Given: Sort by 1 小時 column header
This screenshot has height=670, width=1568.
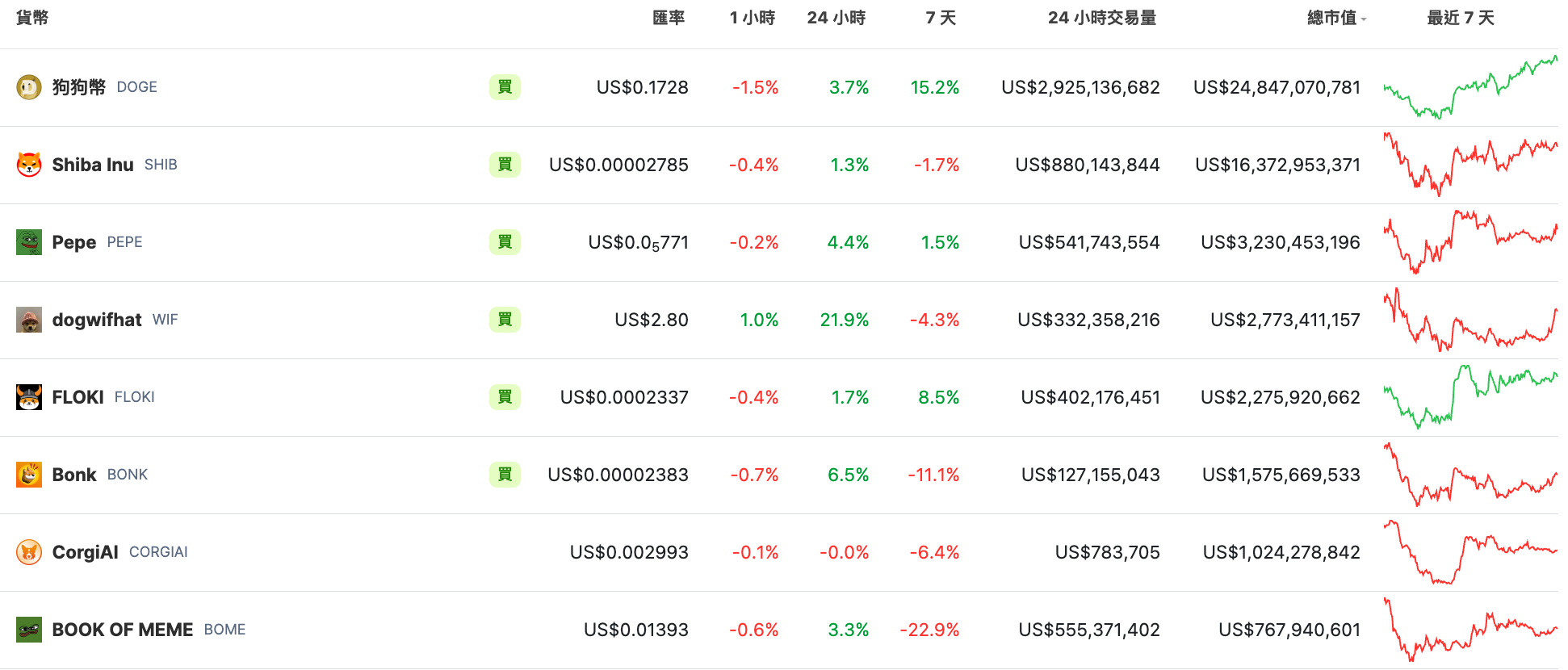Looking at the screenshot, I should (x=752, y=18).
